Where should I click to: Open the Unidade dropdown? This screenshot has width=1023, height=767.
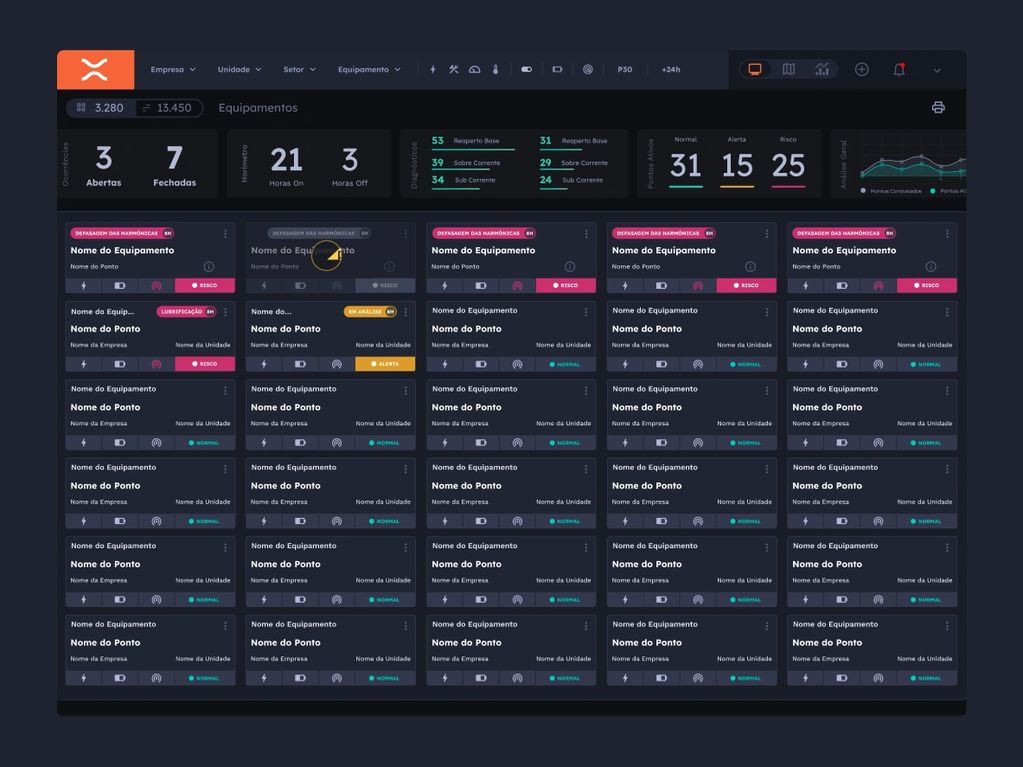tap(239, 70)
